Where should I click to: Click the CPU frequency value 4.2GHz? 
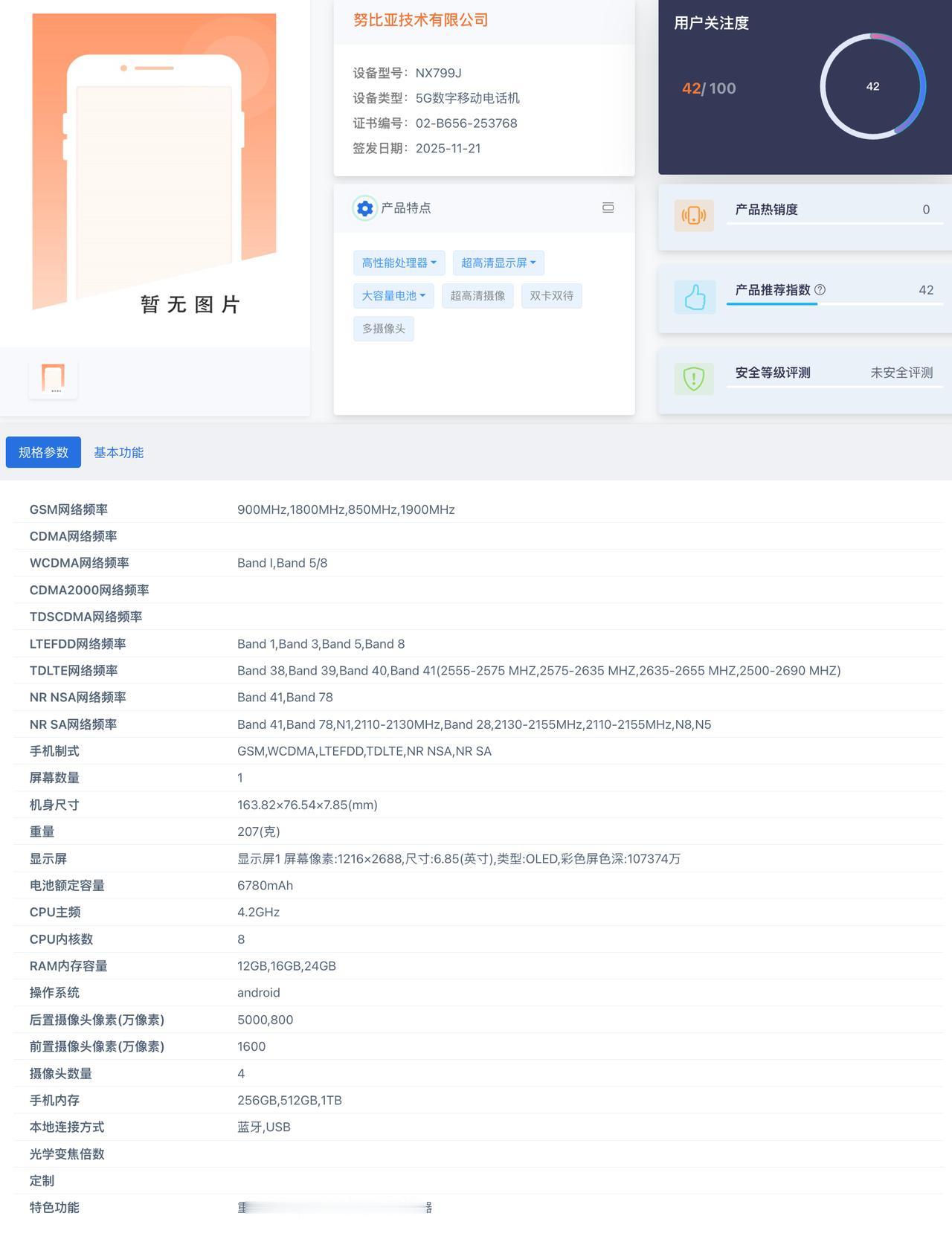coord(259,913)
